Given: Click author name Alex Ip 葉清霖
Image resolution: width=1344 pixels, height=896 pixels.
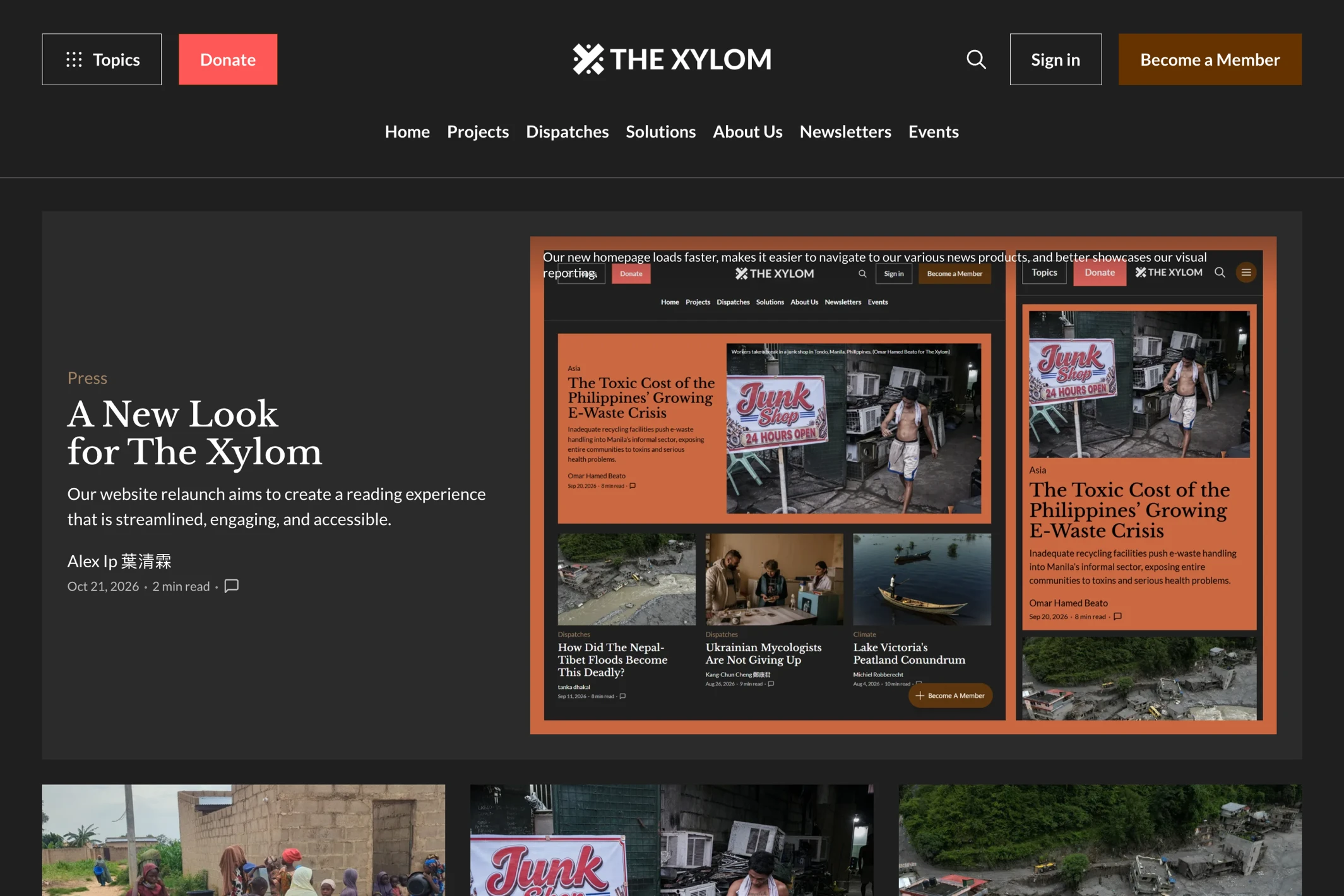Looking at the screenshot, I should point(119,560).
